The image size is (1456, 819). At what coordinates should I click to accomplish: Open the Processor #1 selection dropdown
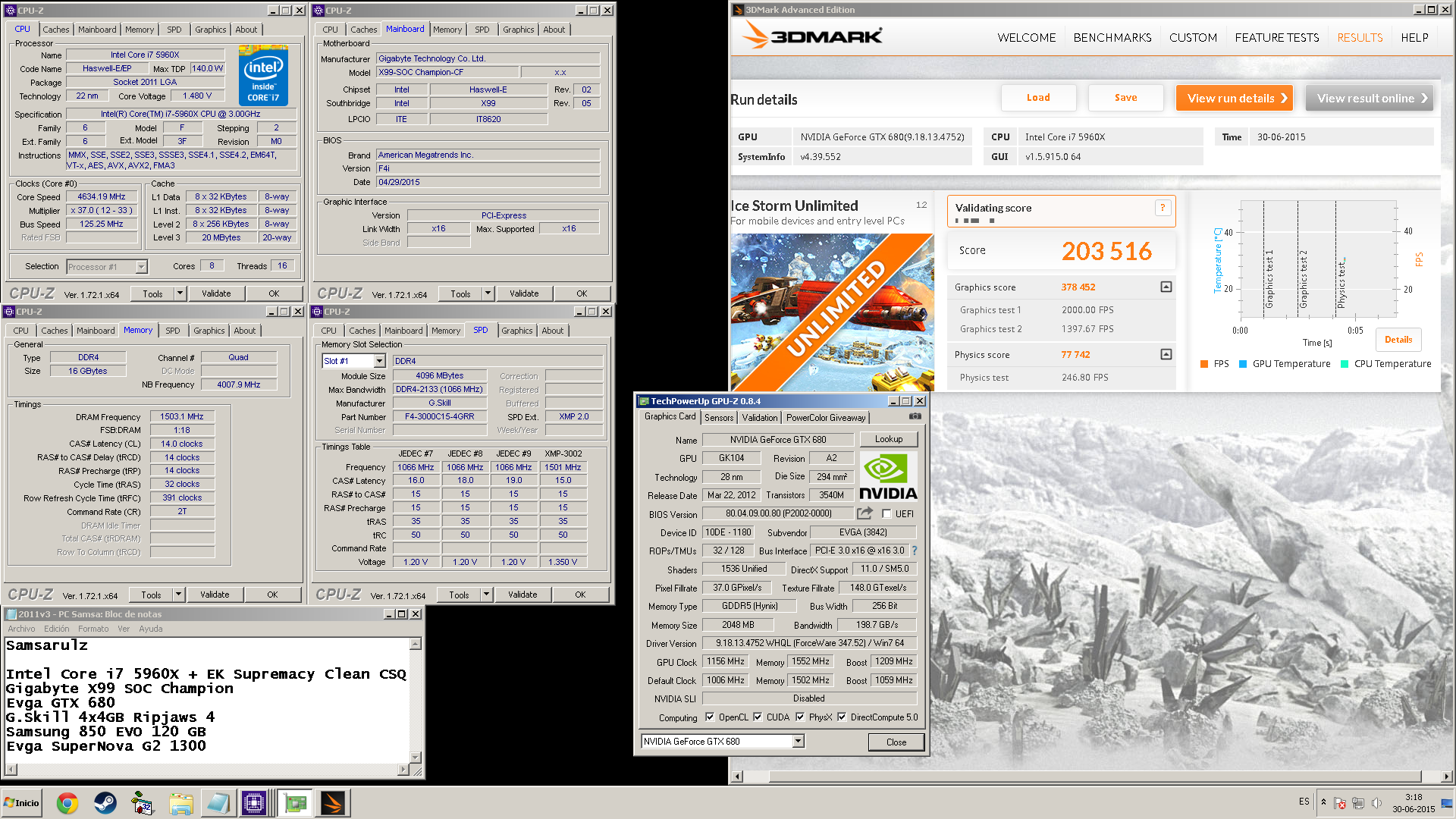pyautogui.click(x=141, y=267)
